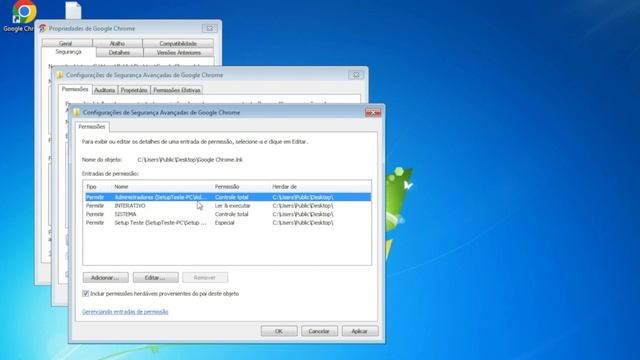The height and width of the screenshot is (360, 640).
Task: Click the Editar... button
Action: pyautogui.click(x=156, y=278)
